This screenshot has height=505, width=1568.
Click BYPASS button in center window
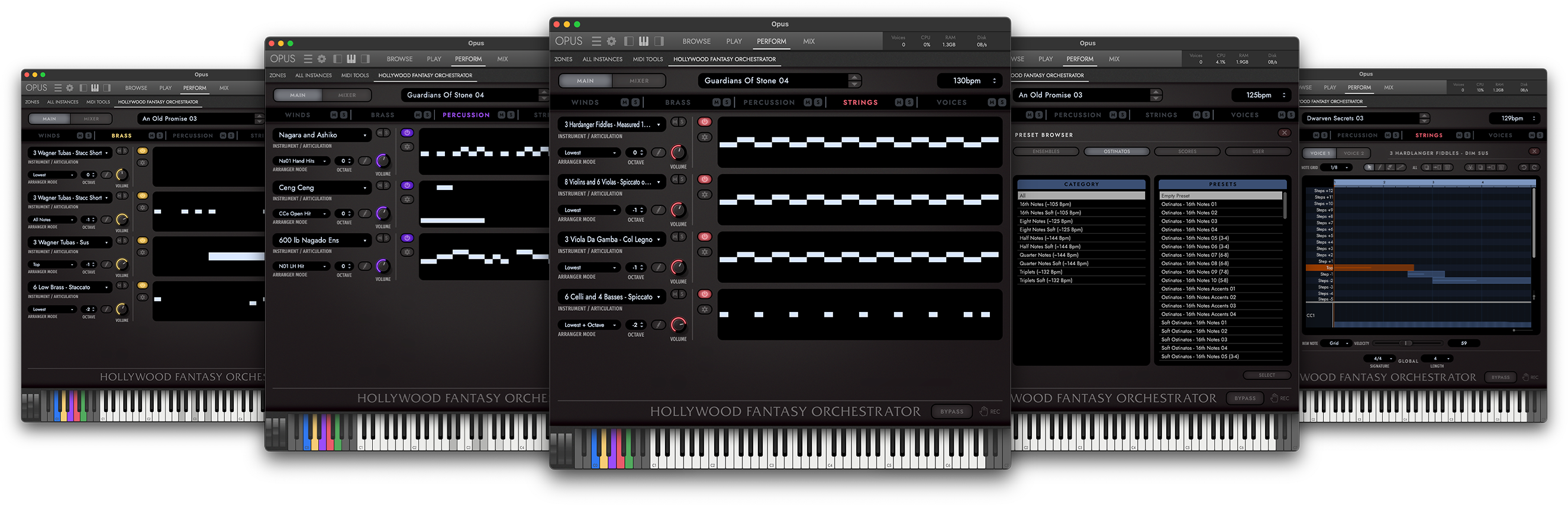(951, 411)
